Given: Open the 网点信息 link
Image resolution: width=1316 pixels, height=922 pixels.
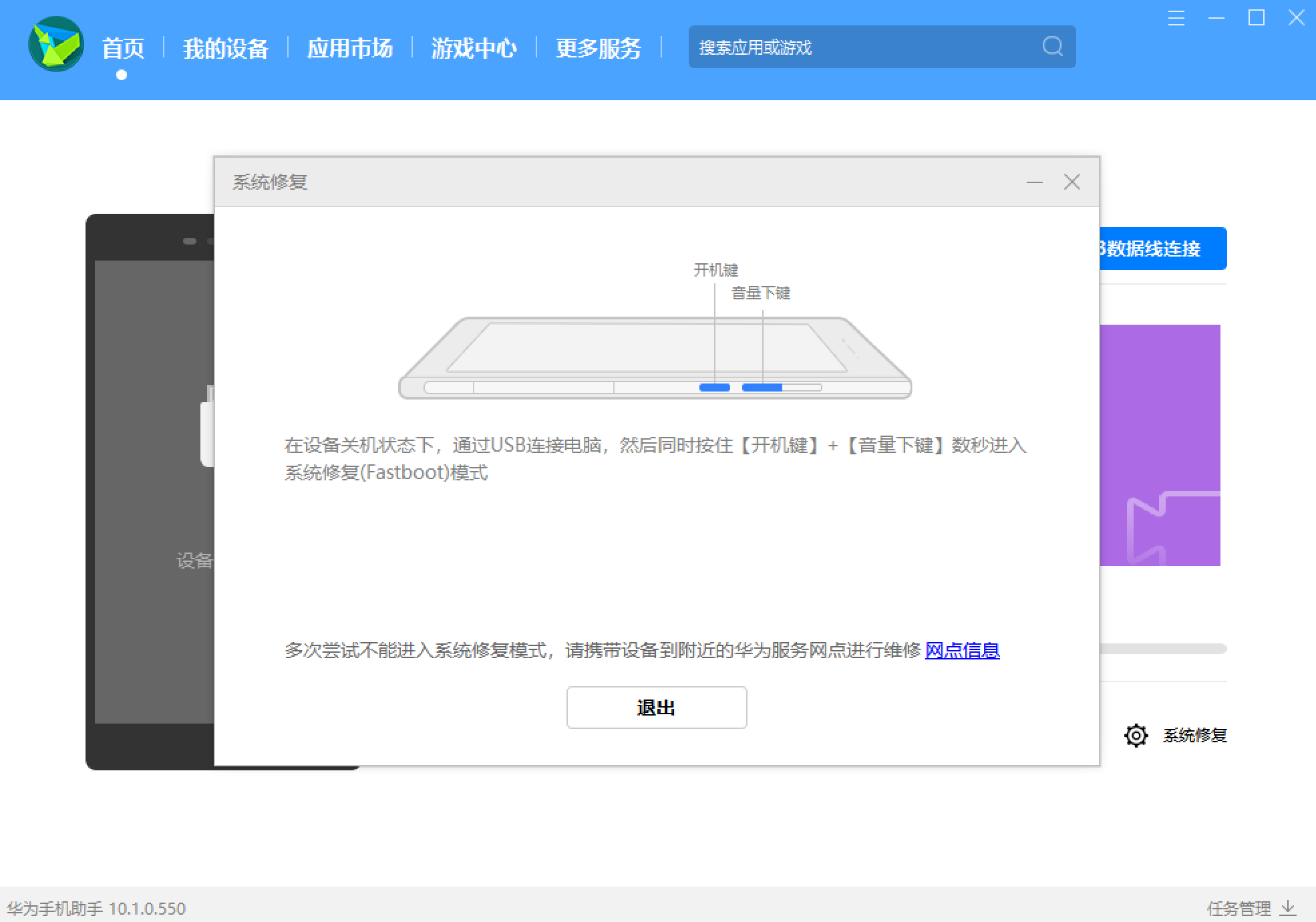Looking at the screenshot, I should (x=962, y=651).
